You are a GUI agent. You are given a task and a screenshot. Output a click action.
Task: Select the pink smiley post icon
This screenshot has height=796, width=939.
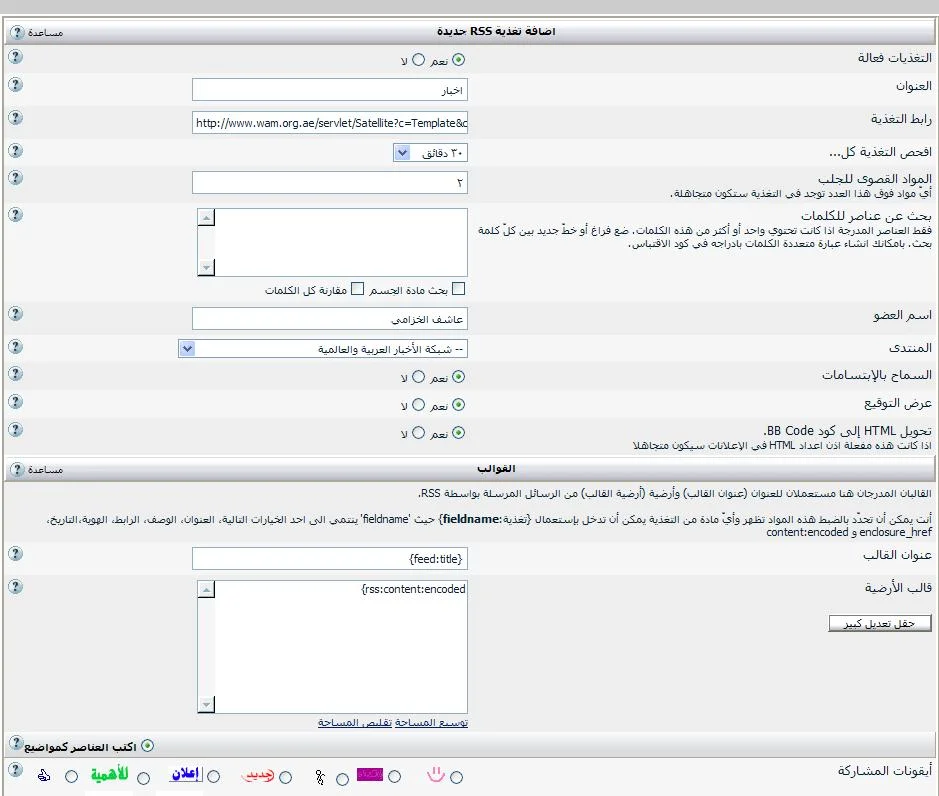point(457,777)
